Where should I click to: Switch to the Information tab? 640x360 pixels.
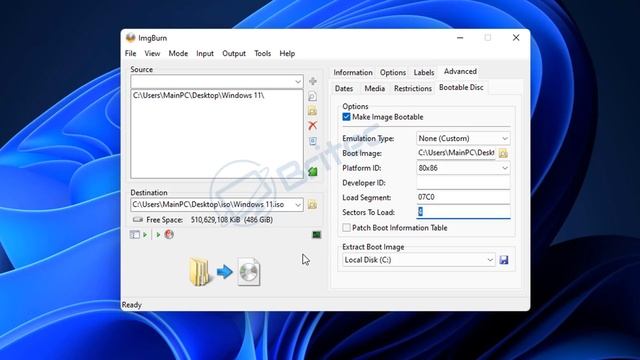353,73
